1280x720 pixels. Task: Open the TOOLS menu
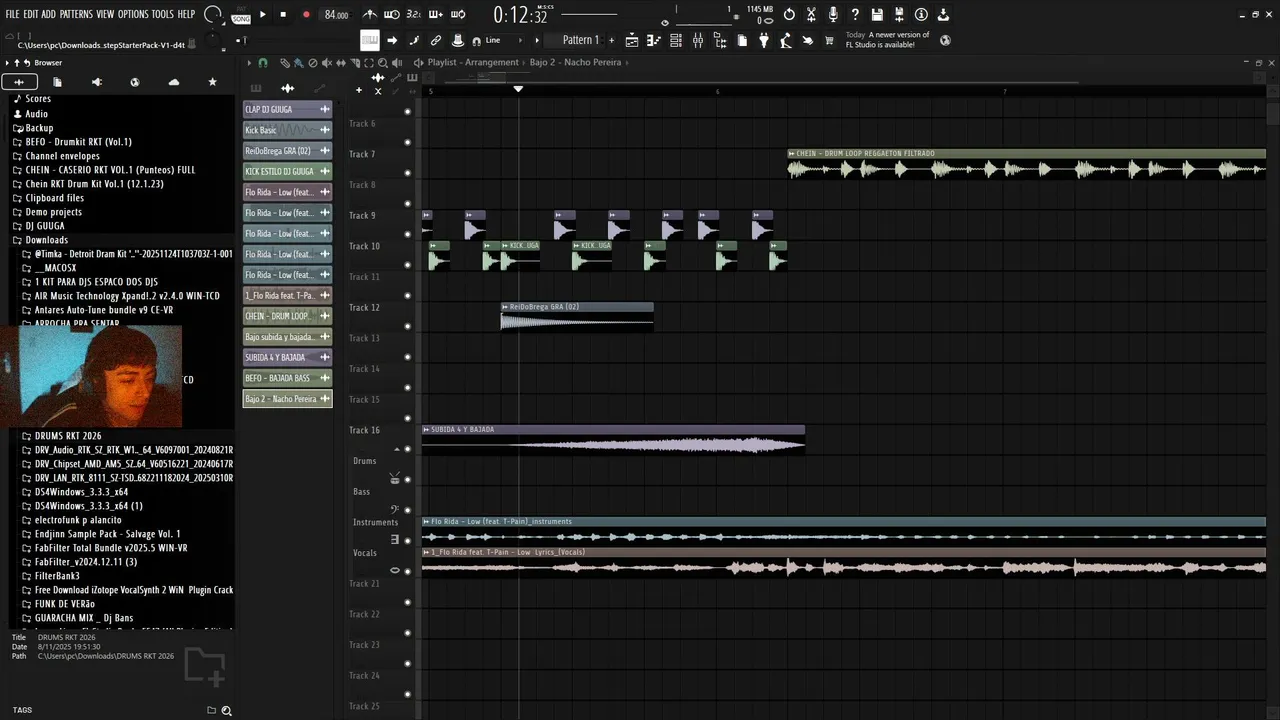click(x=163, y=14)
